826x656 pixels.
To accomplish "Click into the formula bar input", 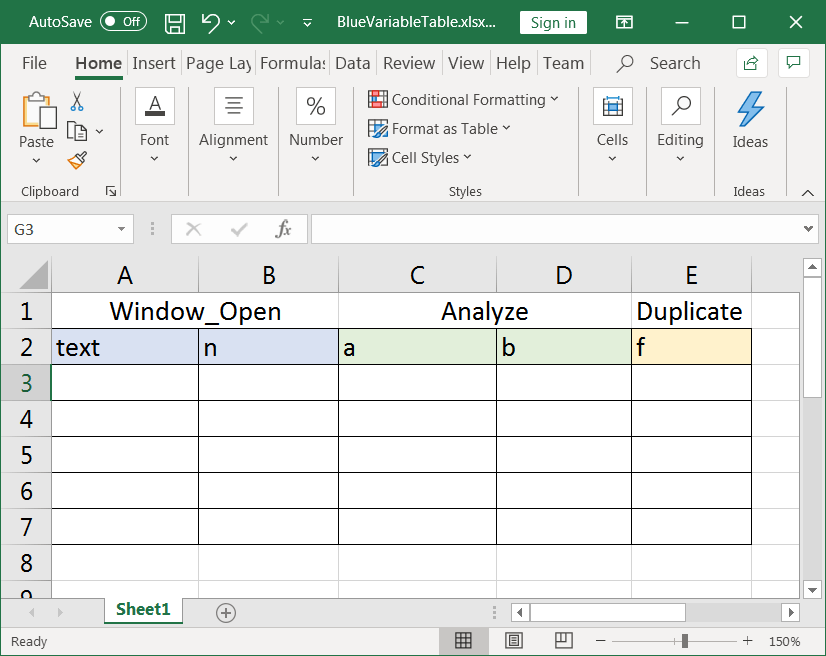I will click(556, 229).
